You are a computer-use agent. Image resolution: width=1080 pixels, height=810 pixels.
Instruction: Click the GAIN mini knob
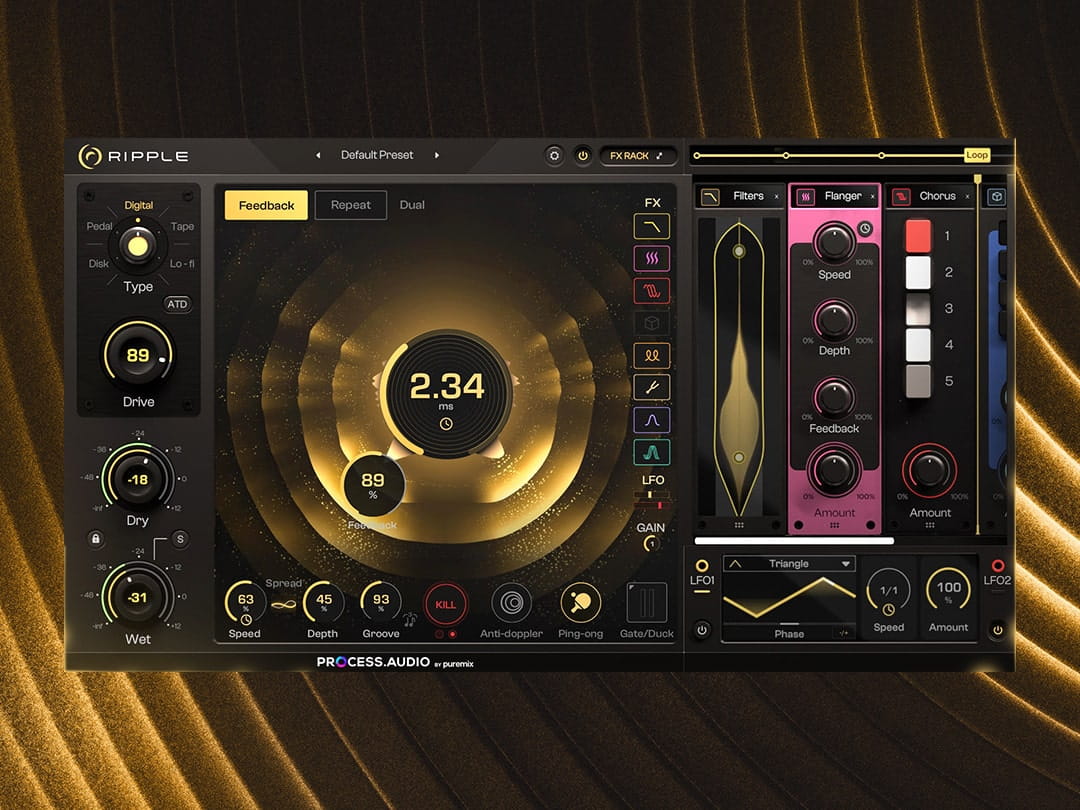[651, 544]
